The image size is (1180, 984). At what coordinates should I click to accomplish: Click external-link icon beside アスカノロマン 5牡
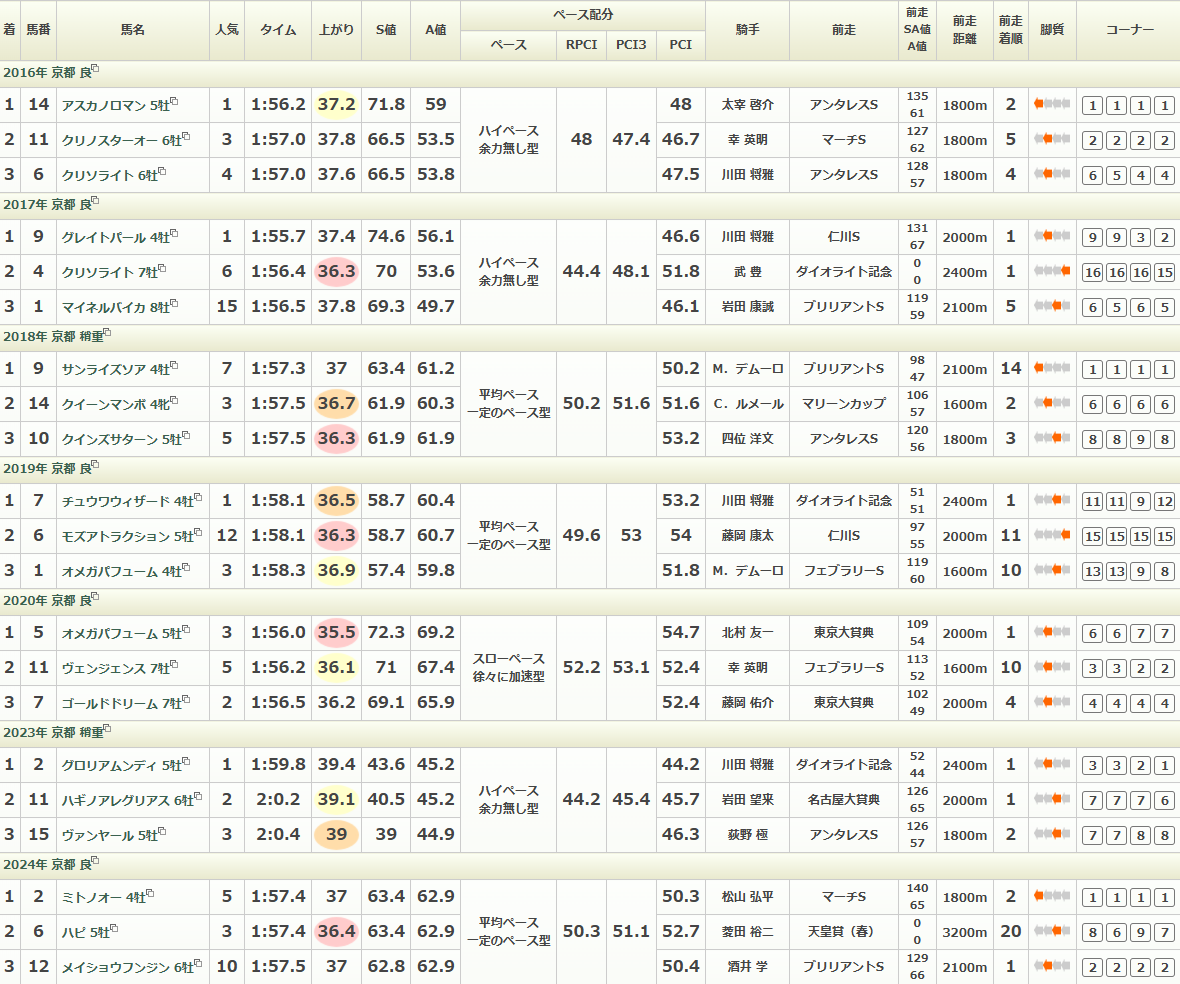[x=174, y=101]
